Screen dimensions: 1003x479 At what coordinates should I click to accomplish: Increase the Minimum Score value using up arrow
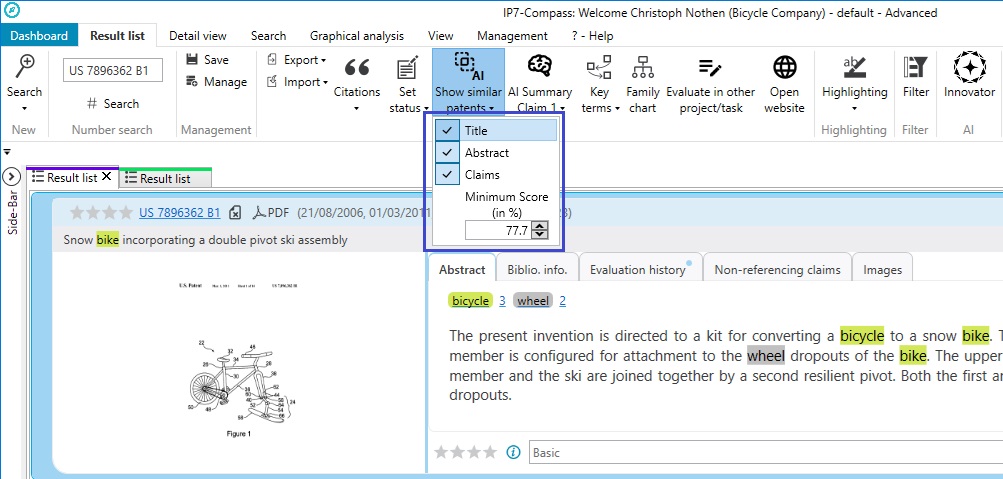point(540,226)
